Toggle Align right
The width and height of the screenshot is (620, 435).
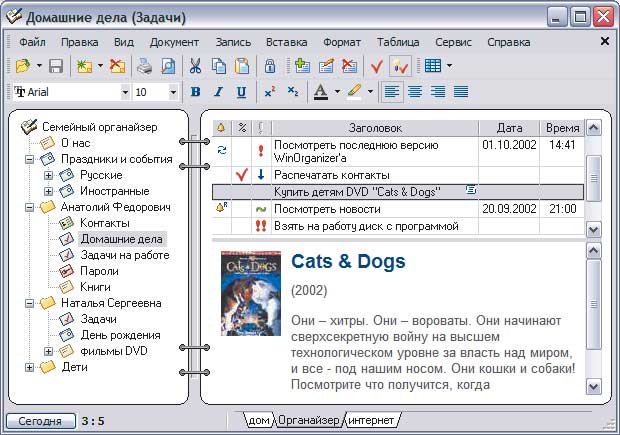coord(438,92)
